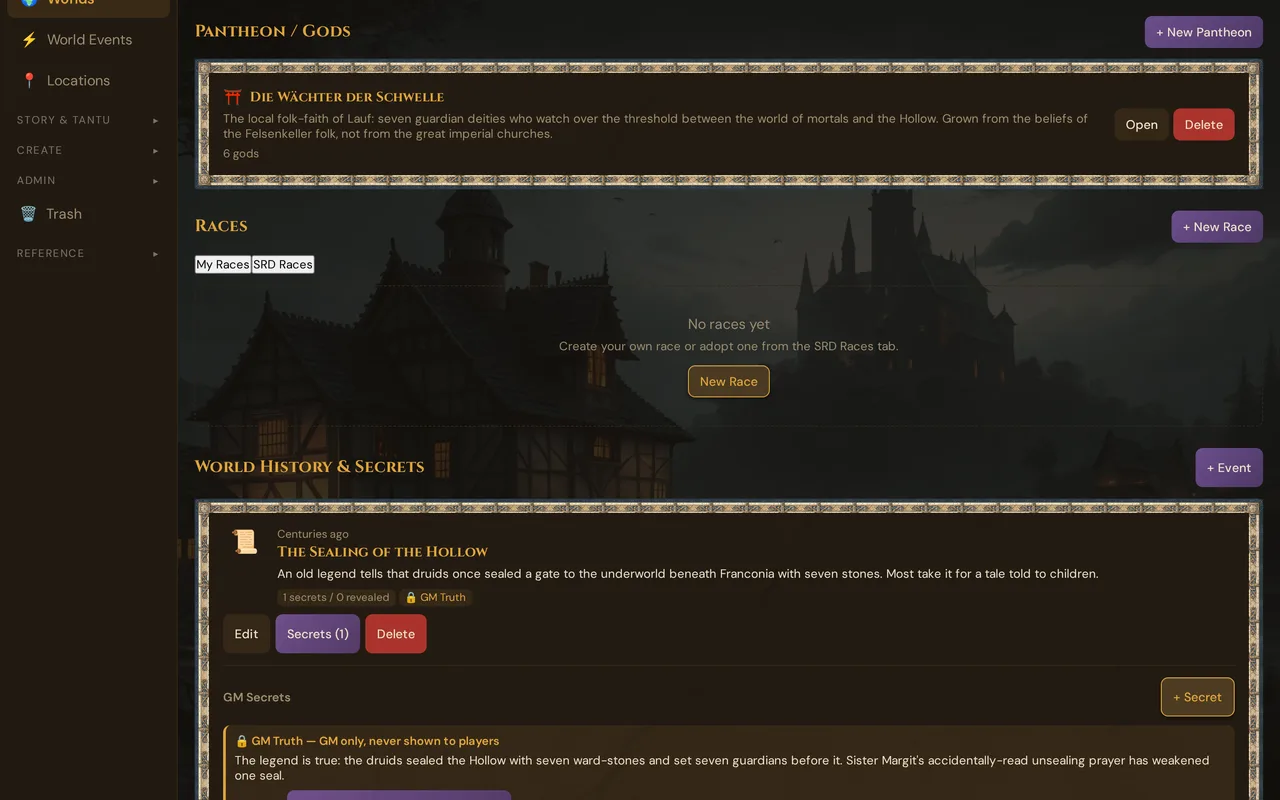Screen dimensions: 1280x800
Task: Go to Locations in the sidebar
Action: pyautogui.click(x=88, y=81)
